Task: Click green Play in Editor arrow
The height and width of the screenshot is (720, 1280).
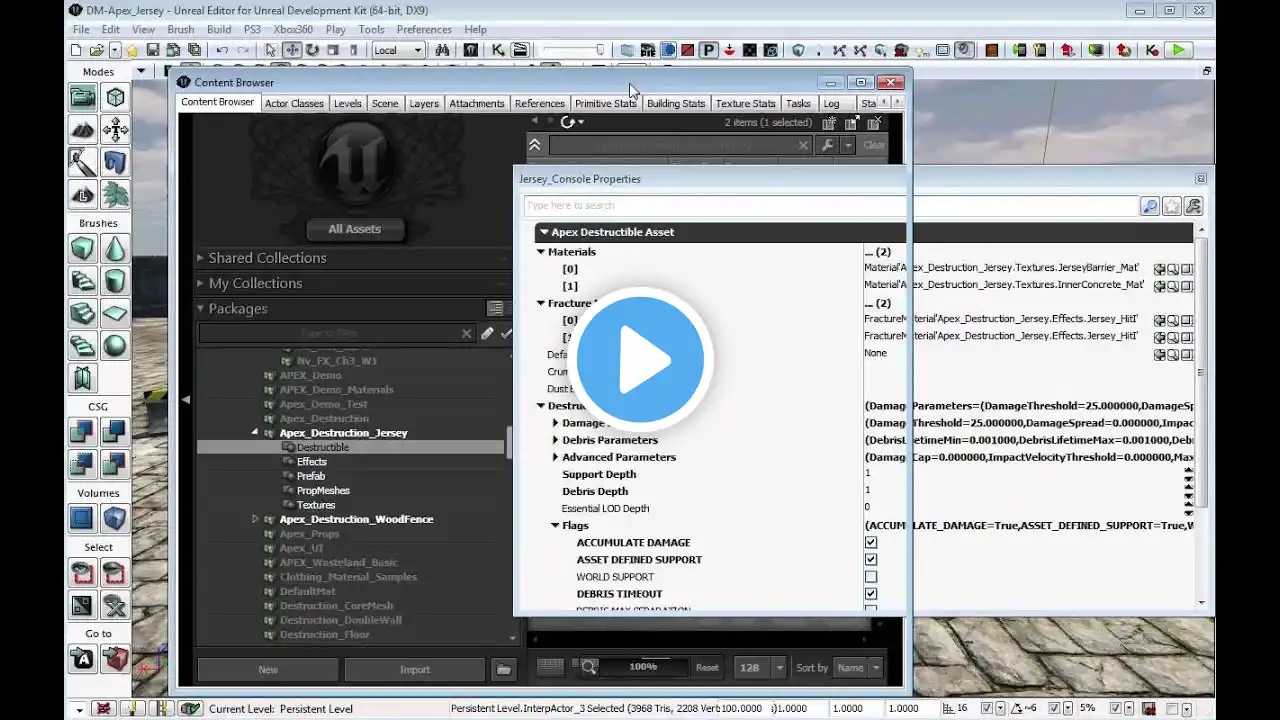Action: [1179, 50]
